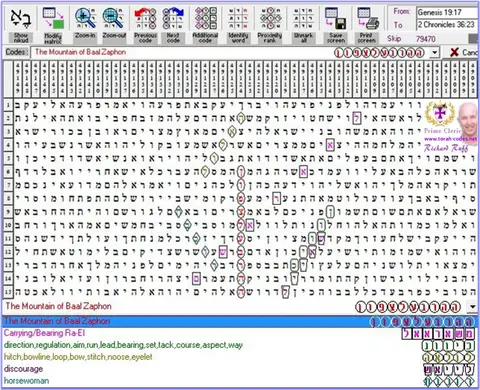Select the hitch, bowline, loop row
The image size is (480, 390).
240,357
